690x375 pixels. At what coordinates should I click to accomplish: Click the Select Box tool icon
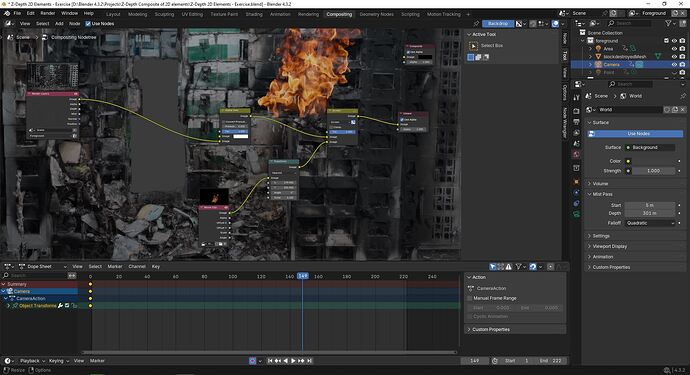(473, 45)
